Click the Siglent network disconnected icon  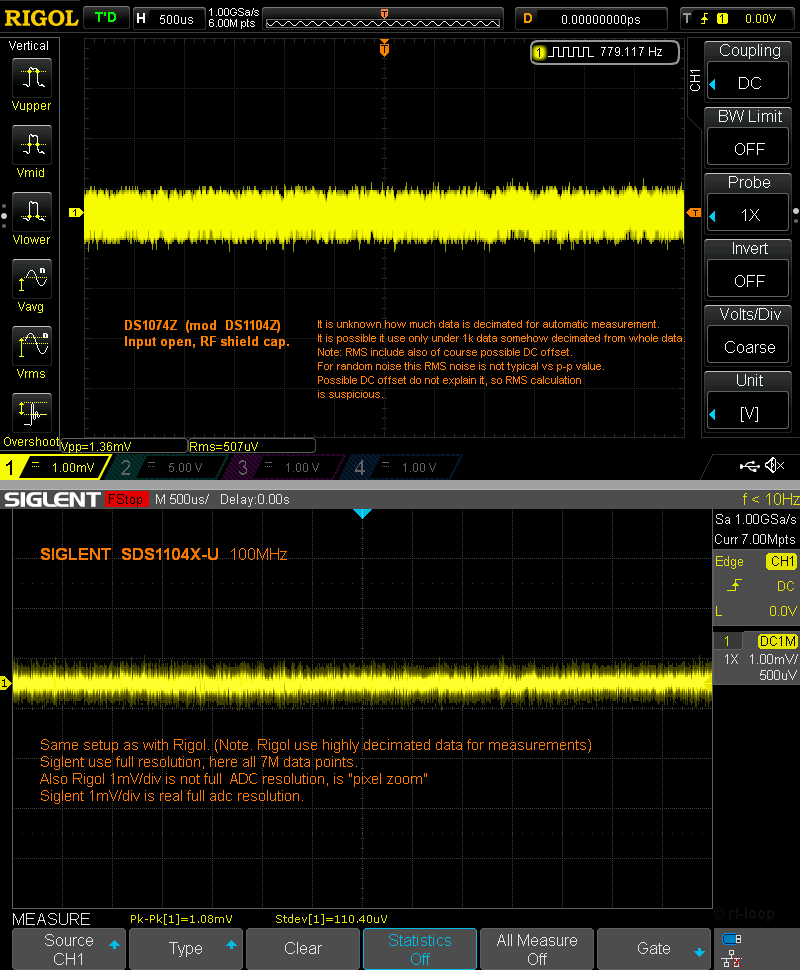[731, 958]
